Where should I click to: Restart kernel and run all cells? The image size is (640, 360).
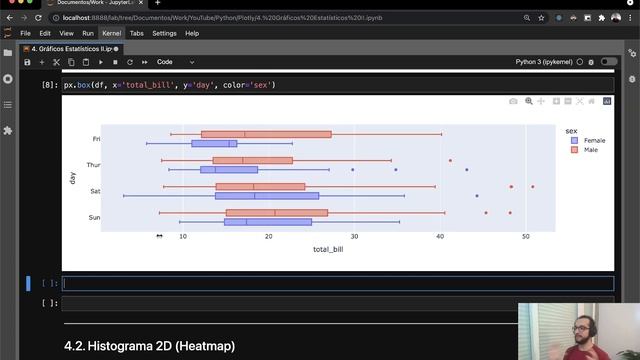pos(144,62)
